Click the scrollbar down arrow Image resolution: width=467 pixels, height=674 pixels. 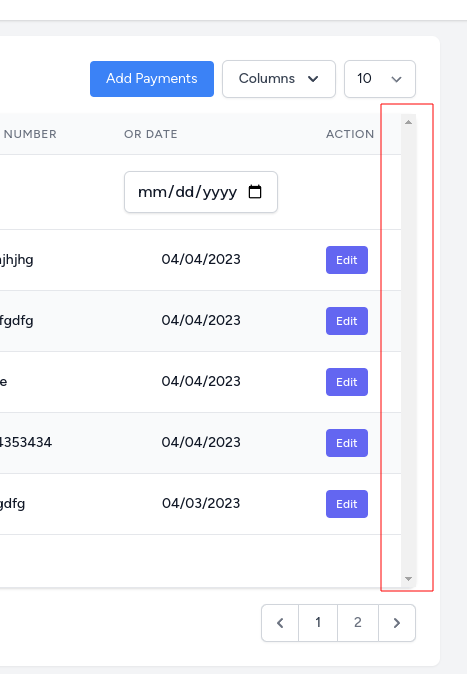pyautogui.click(x=409, y=579)
